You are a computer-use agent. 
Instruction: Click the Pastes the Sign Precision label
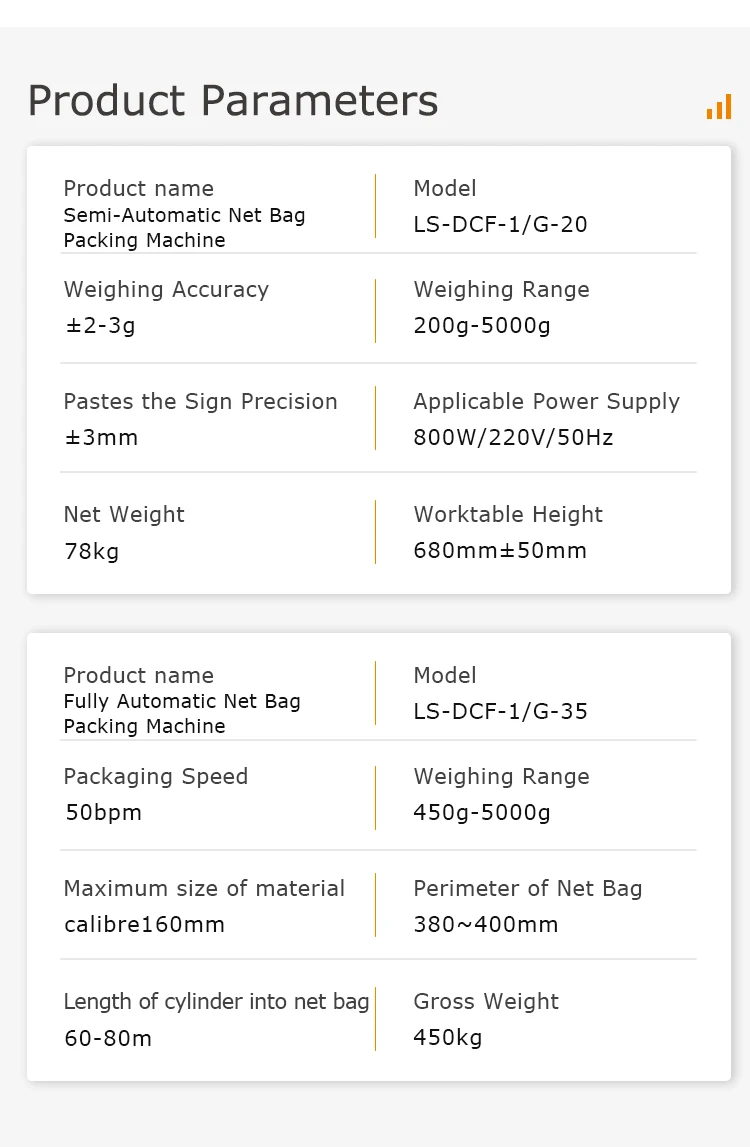pos(200,402)
